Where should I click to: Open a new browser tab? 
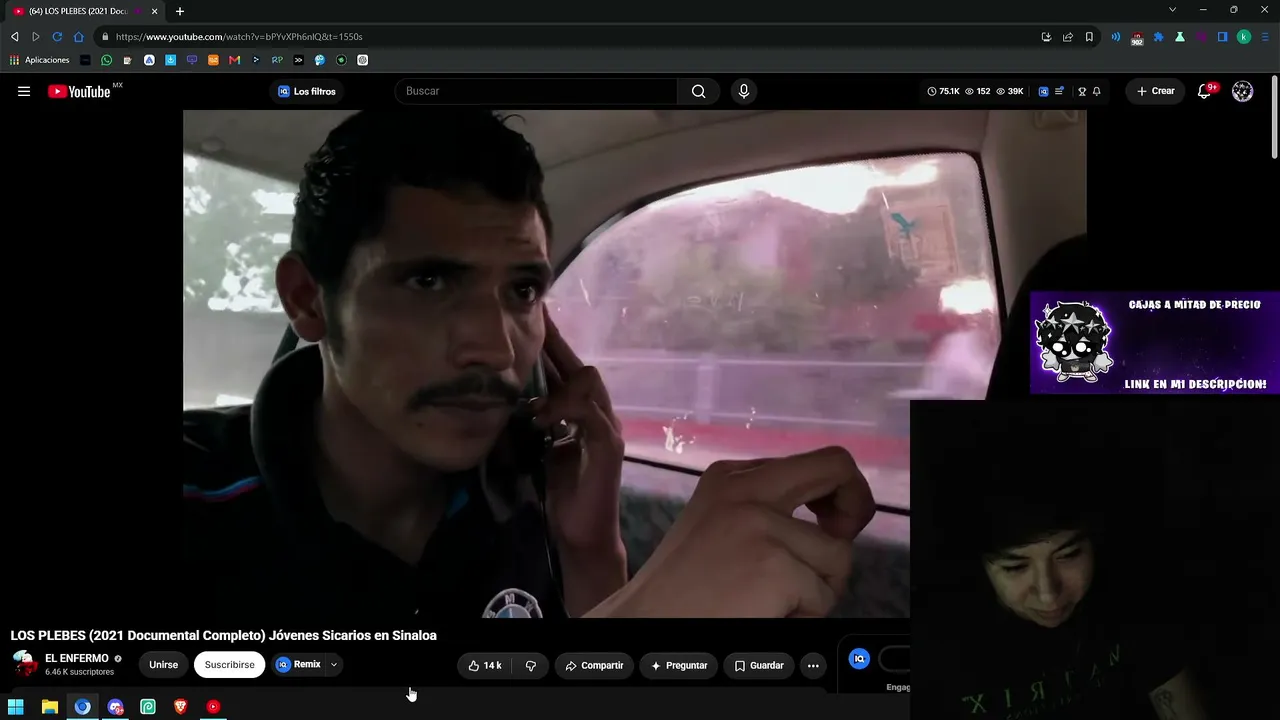coord(180,11)
